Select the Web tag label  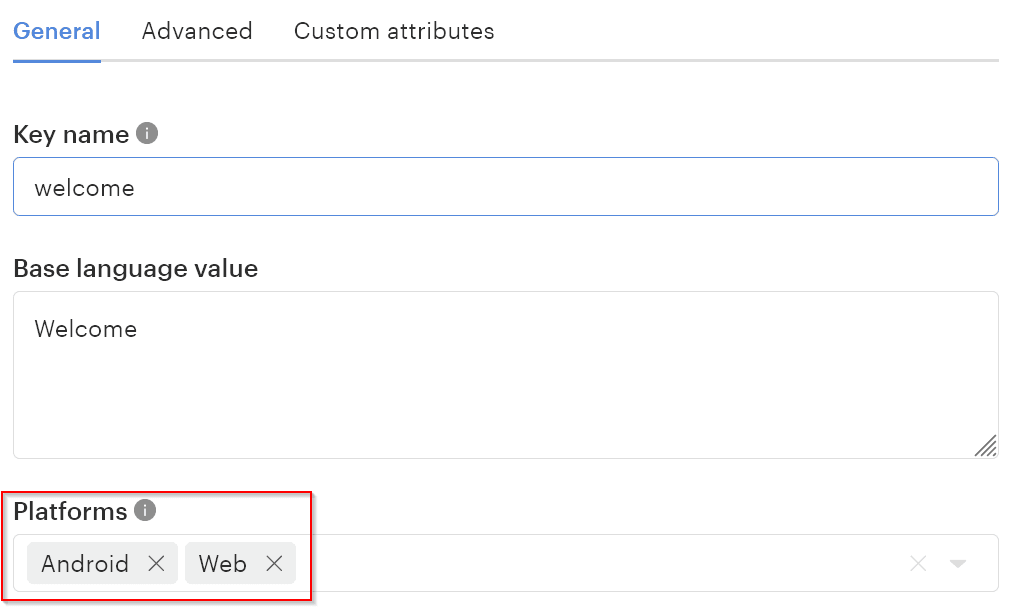[222, 564]
